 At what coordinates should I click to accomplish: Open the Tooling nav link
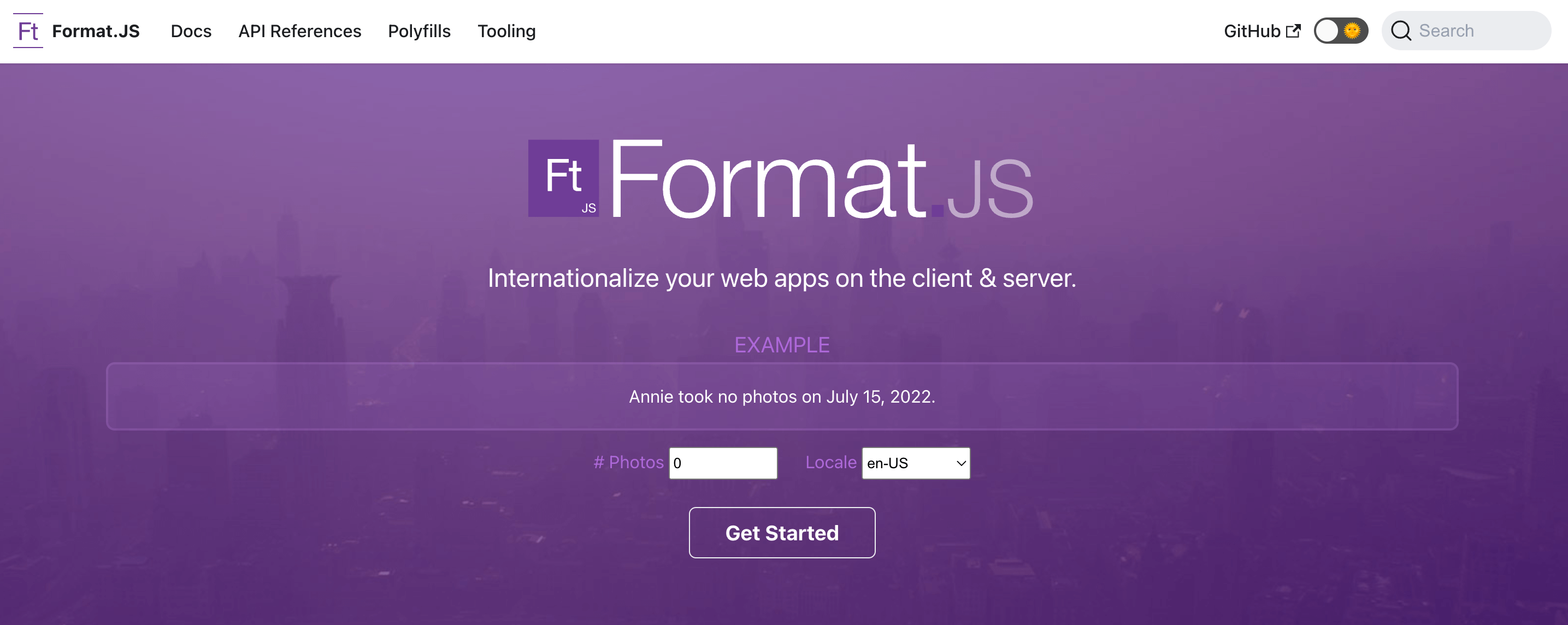(506, 31)
